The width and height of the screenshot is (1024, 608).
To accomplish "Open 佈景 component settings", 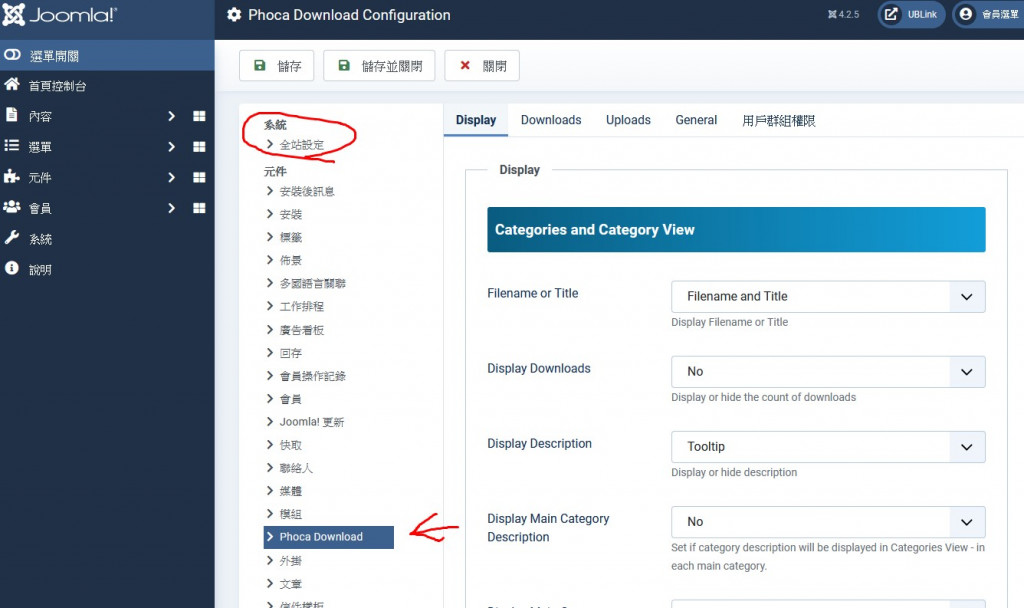I will click(x=290, y=260).
